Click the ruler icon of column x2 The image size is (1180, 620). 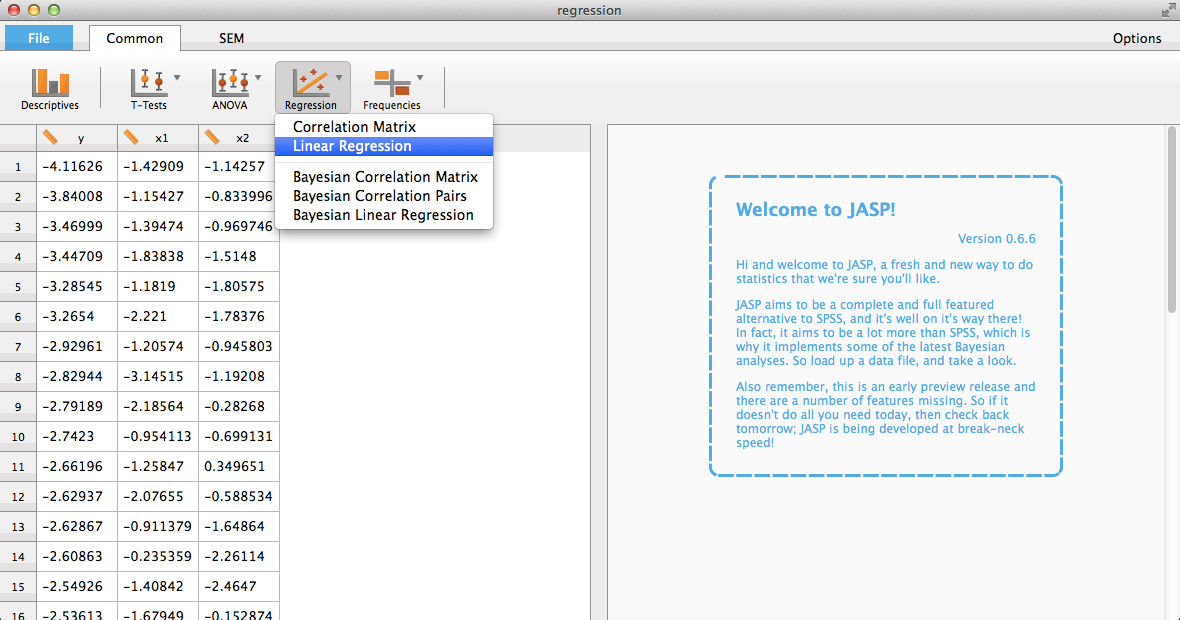tap(212, 137)
